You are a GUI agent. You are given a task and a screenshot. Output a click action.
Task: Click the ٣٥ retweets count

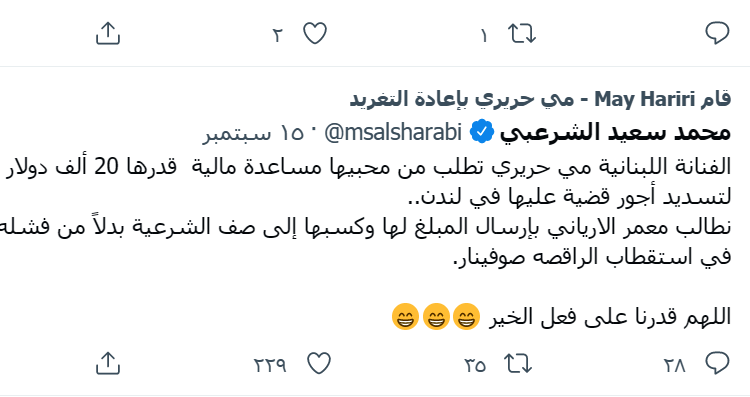tap(475, 366)
